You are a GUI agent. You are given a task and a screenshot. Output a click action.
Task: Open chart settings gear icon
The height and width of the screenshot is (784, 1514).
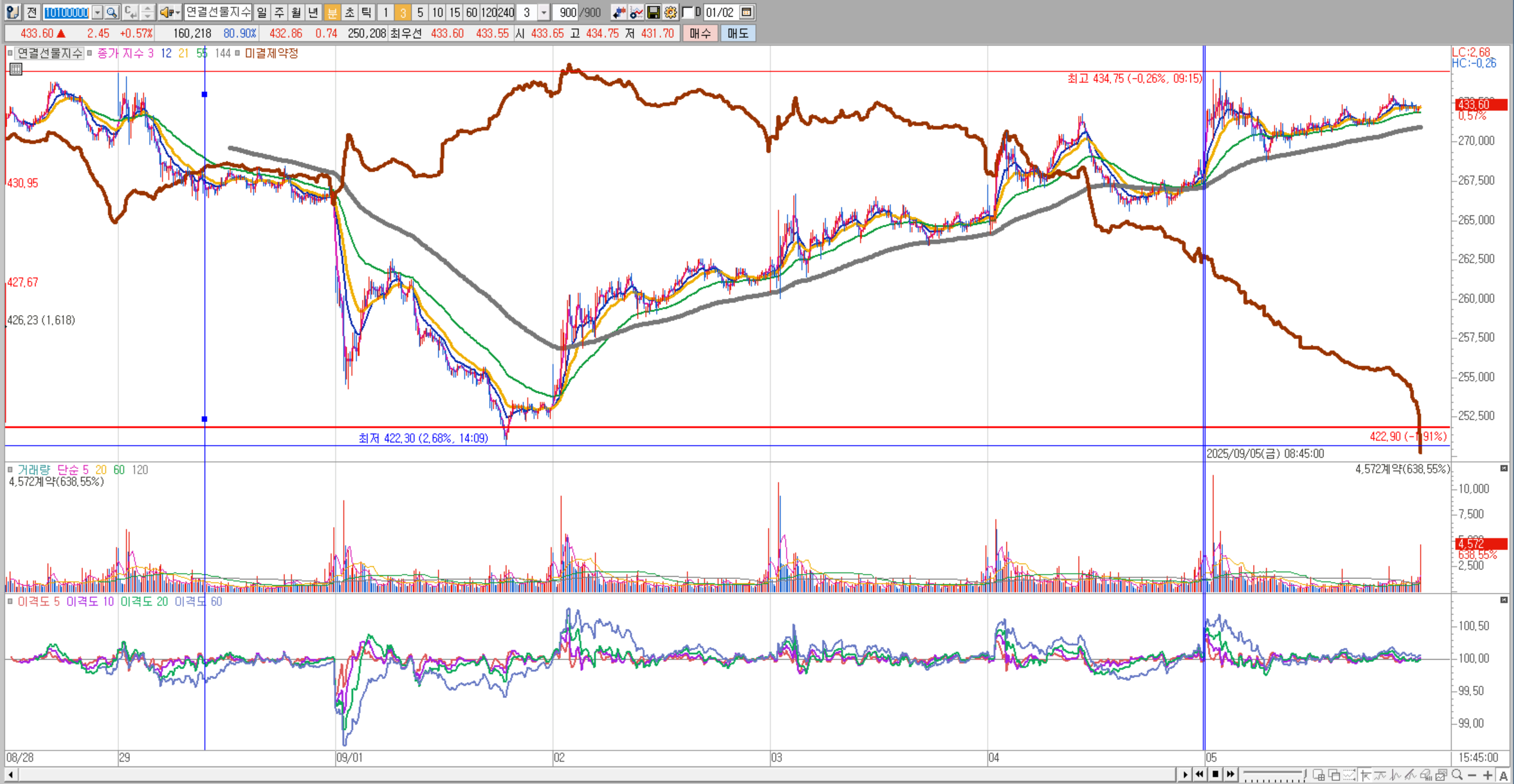pyautogui.click(x=670, y=12)
